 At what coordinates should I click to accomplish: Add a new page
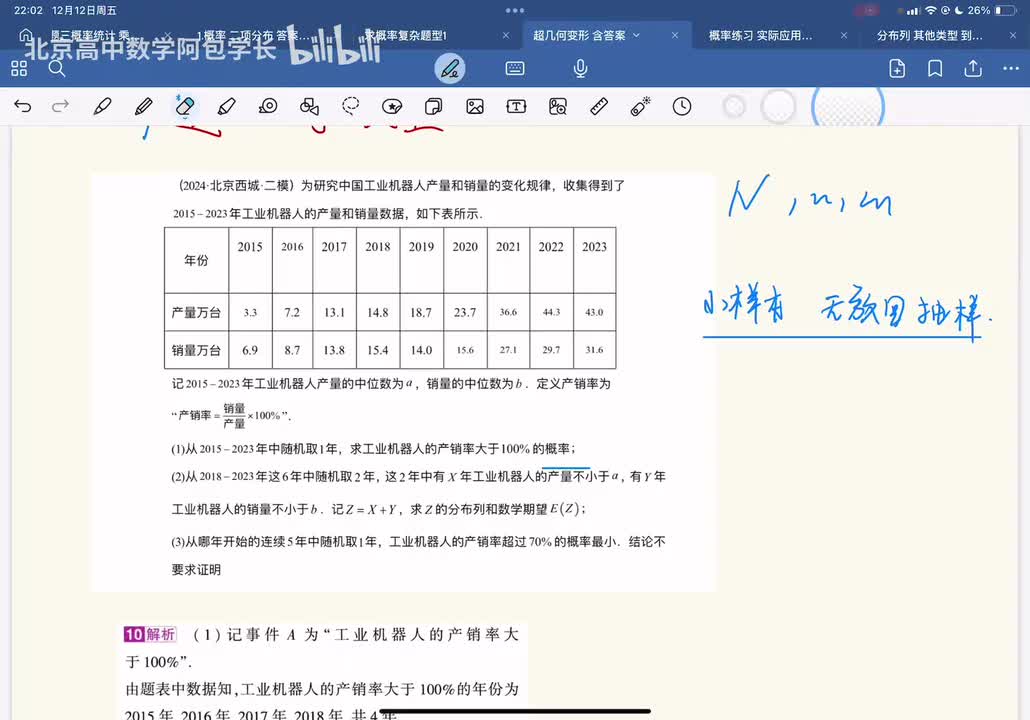897,68
